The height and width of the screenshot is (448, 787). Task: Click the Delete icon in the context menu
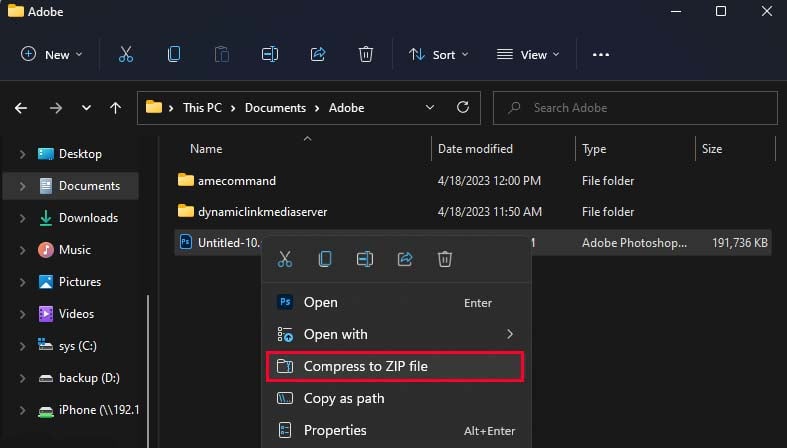[x=445, y=260]
